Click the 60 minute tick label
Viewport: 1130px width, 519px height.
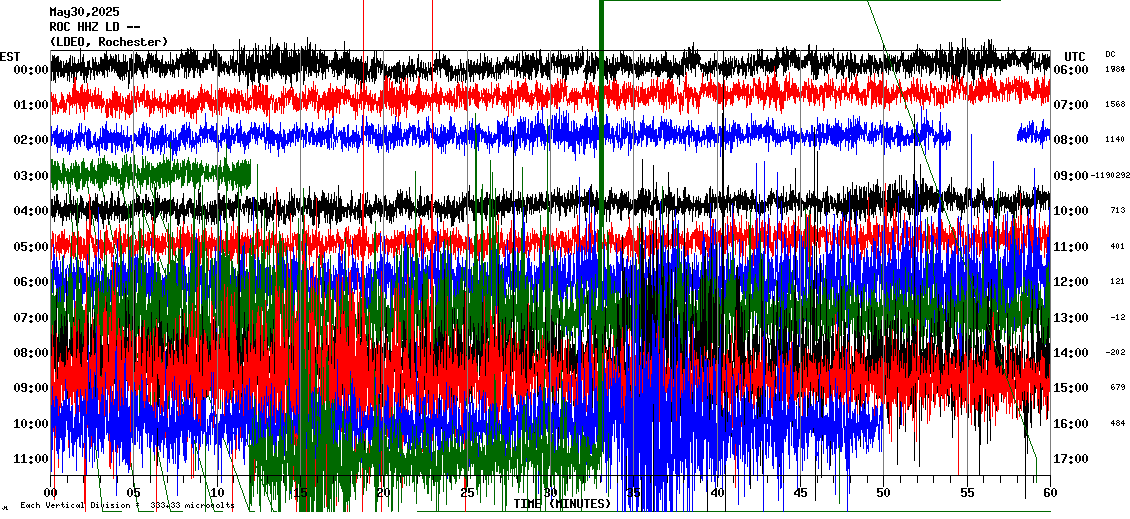(1049, 493)
